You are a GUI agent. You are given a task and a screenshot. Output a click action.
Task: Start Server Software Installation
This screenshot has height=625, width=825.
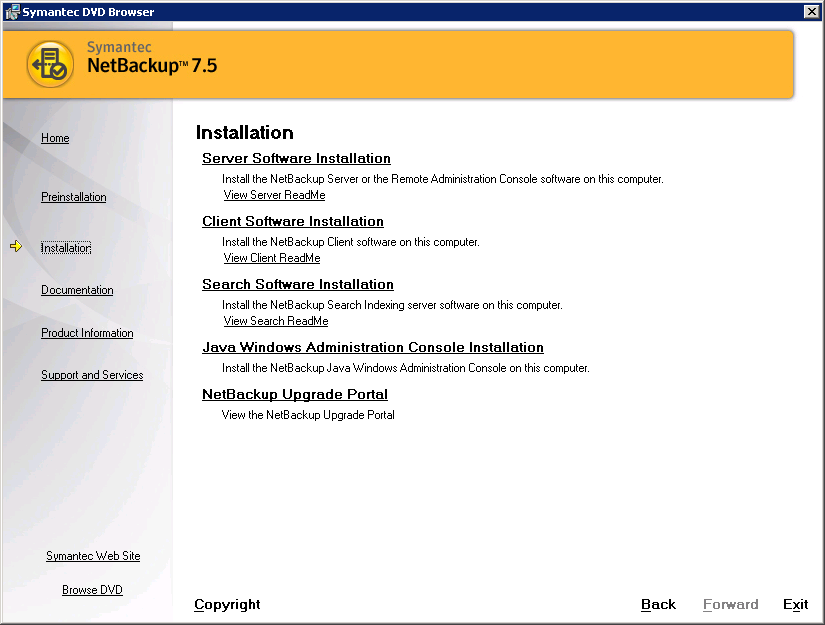[296, 158]
